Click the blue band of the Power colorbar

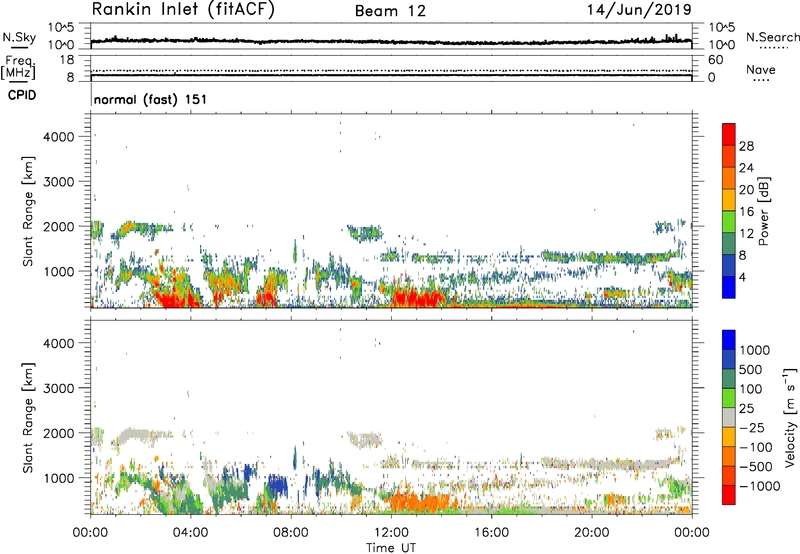tap(729, 287)
